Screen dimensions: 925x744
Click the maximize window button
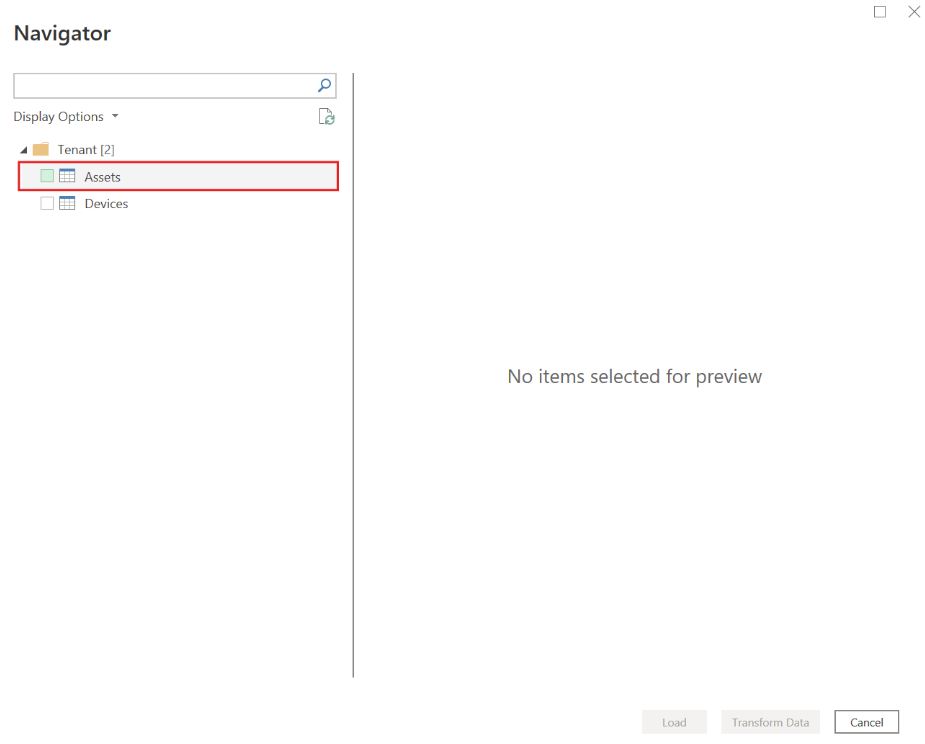(879, 11)
